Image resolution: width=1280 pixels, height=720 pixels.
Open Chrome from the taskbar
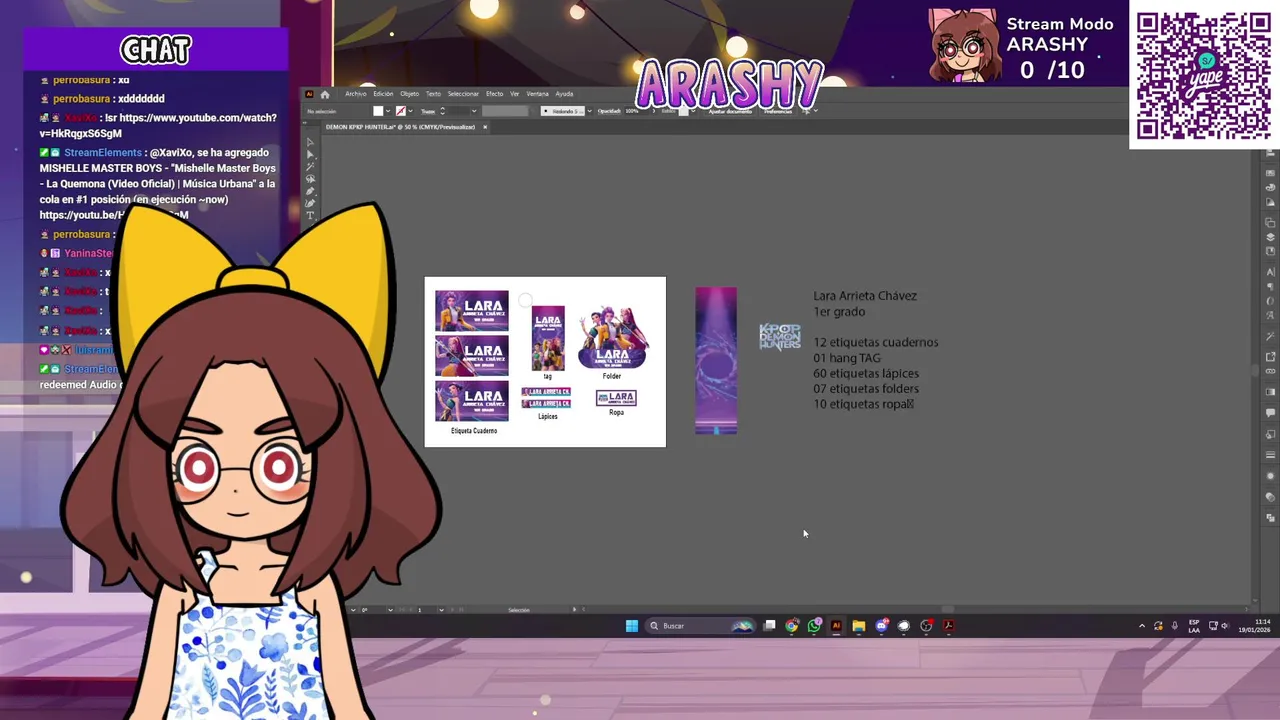tap(792, 626)
